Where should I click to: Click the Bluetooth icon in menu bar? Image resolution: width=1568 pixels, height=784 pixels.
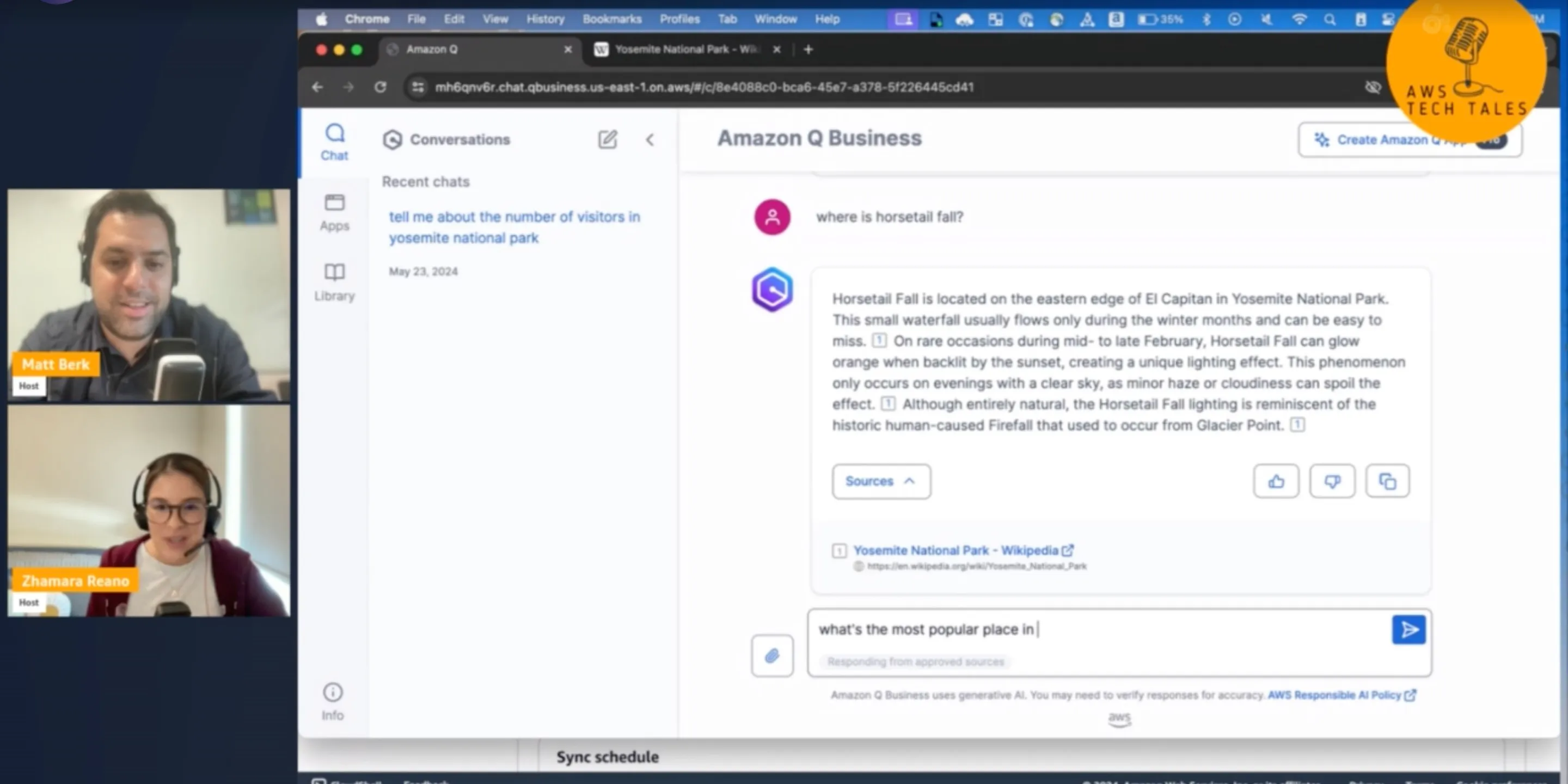tap(1206, 20)
